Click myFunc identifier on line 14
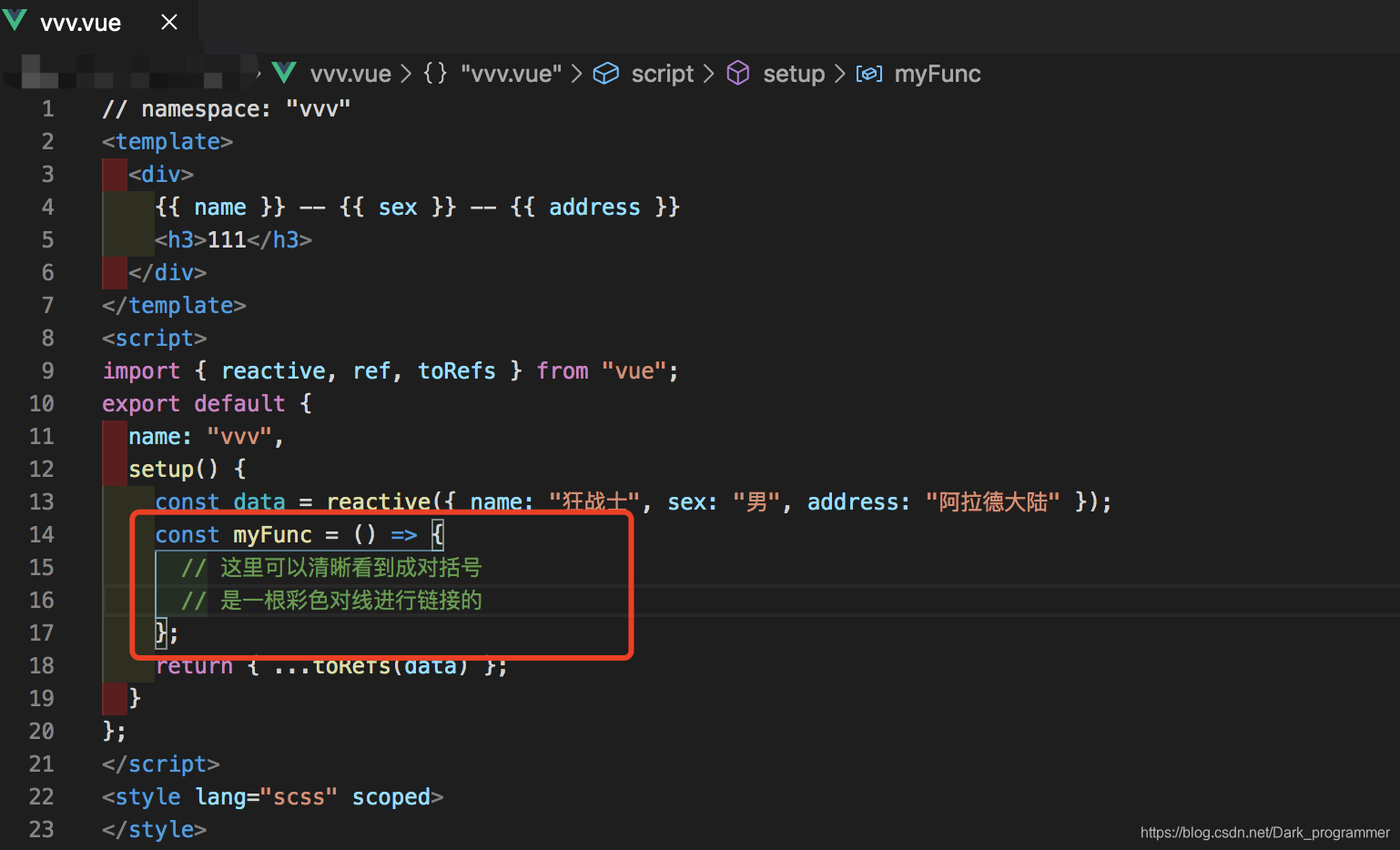Viewport: 1400px width, 850px height. click(272, 535)
